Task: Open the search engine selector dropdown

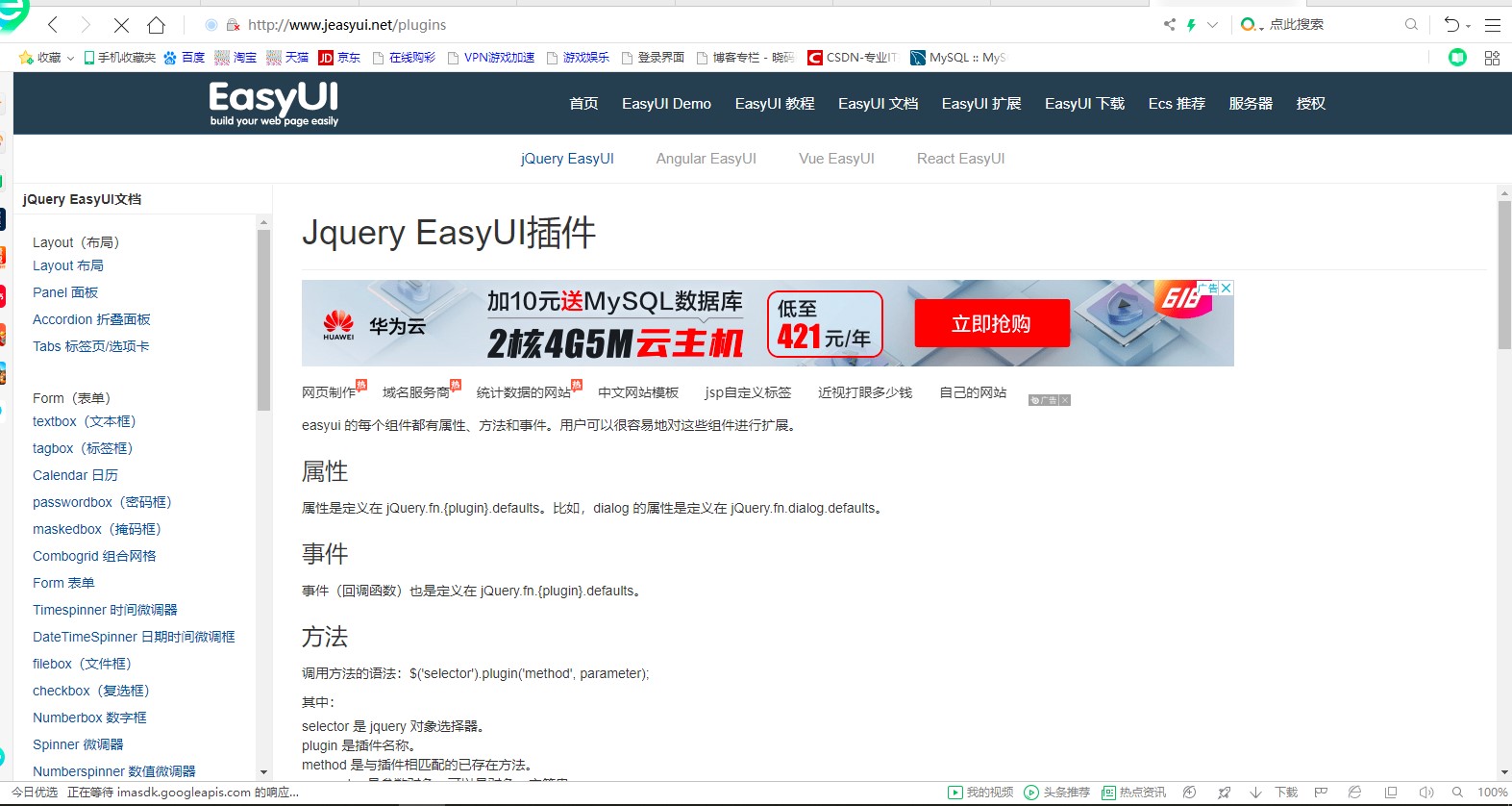Action: [x=1252, y=25]
